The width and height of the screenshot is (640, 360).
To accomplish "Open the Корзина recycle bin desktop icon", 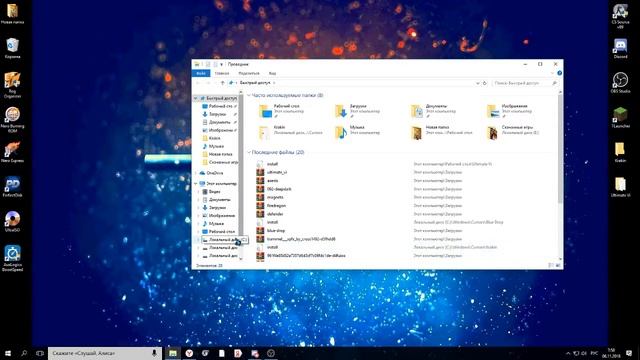I will 12,48.
